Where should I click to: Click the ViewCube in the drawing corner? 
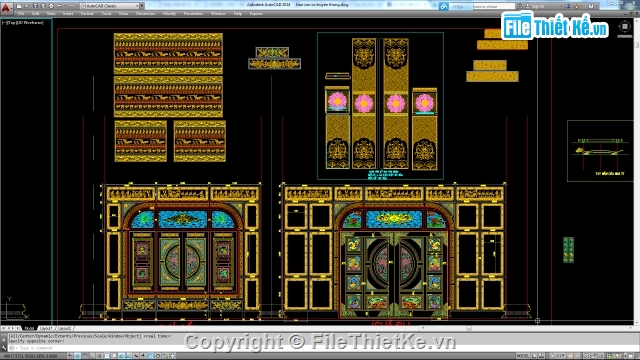click(x=625, y=27)
